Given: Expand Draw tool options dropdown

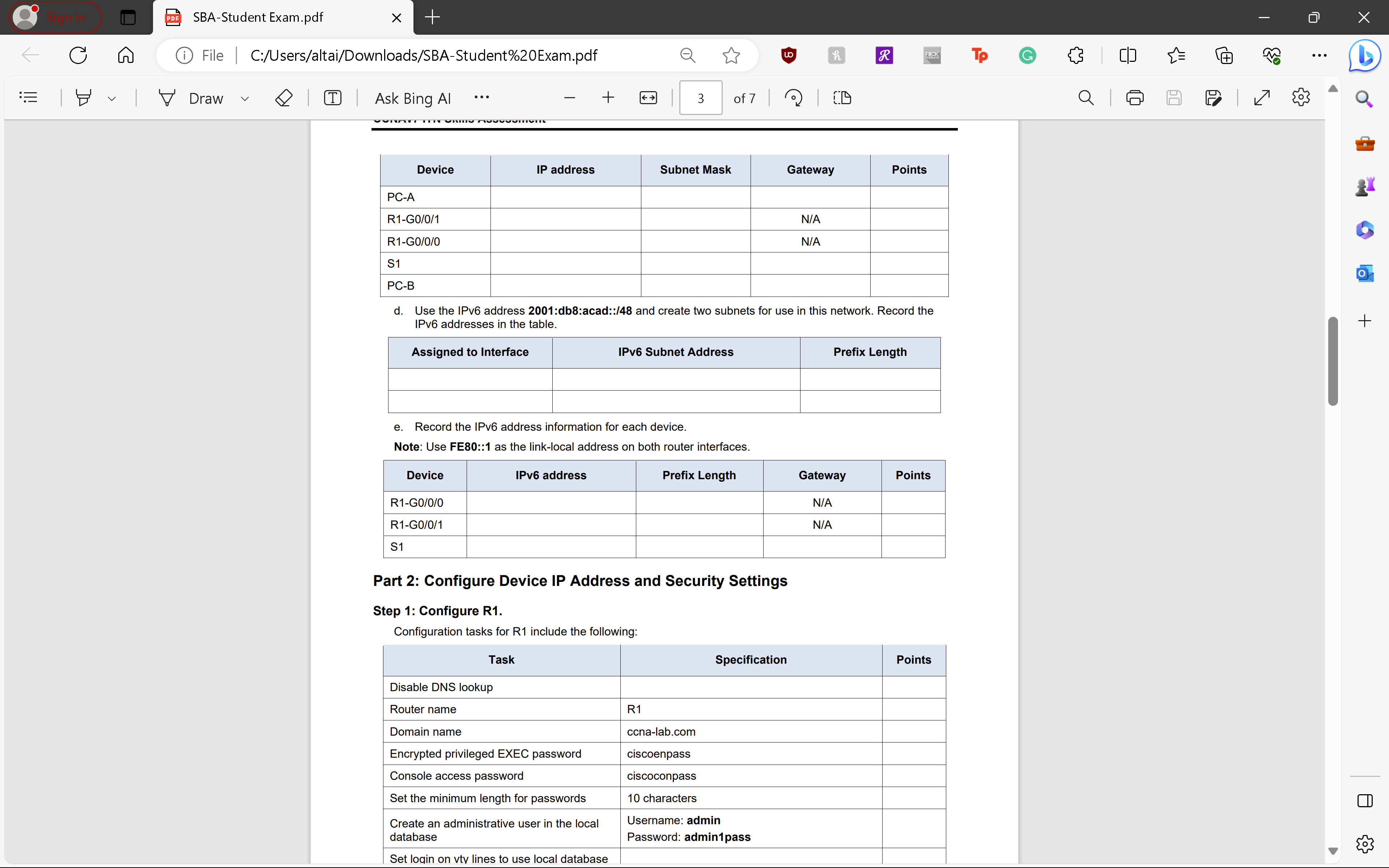Looking at the screenshot, I should pos(245,99).
